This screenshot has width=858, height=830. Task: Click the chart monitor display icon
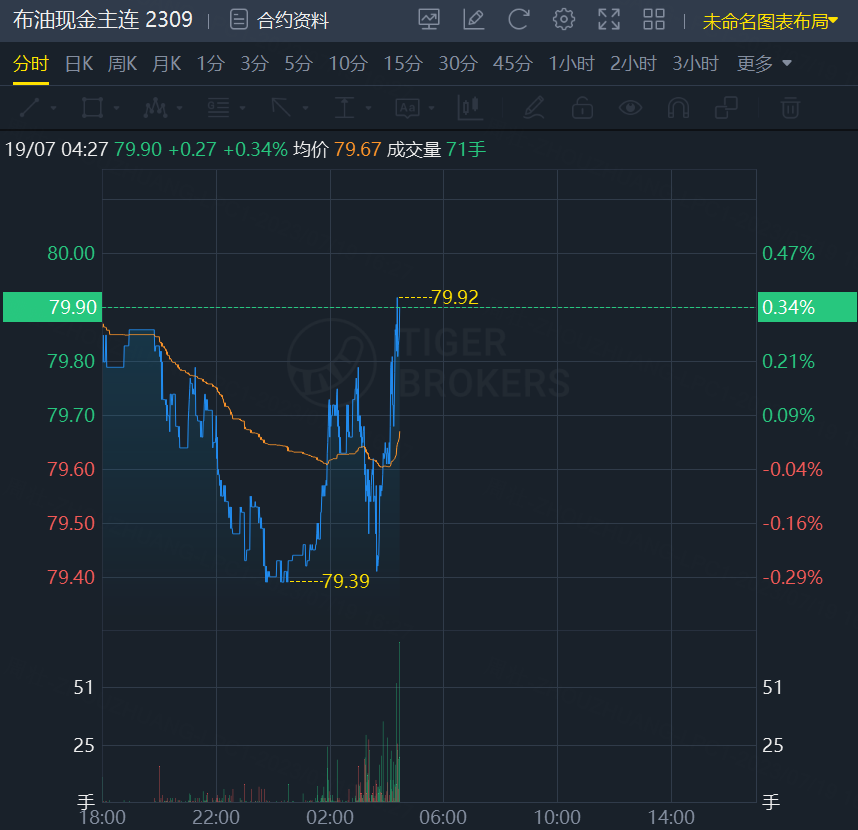[429, 20]
